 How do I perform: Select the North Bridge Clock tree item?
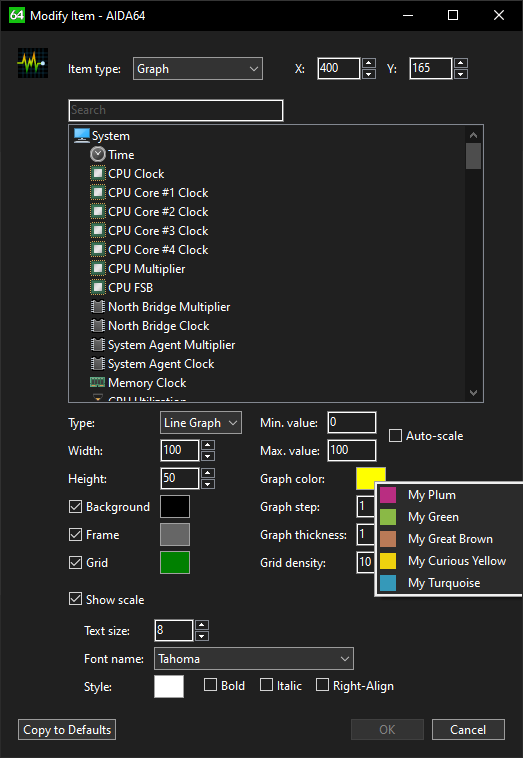(159, 326)
